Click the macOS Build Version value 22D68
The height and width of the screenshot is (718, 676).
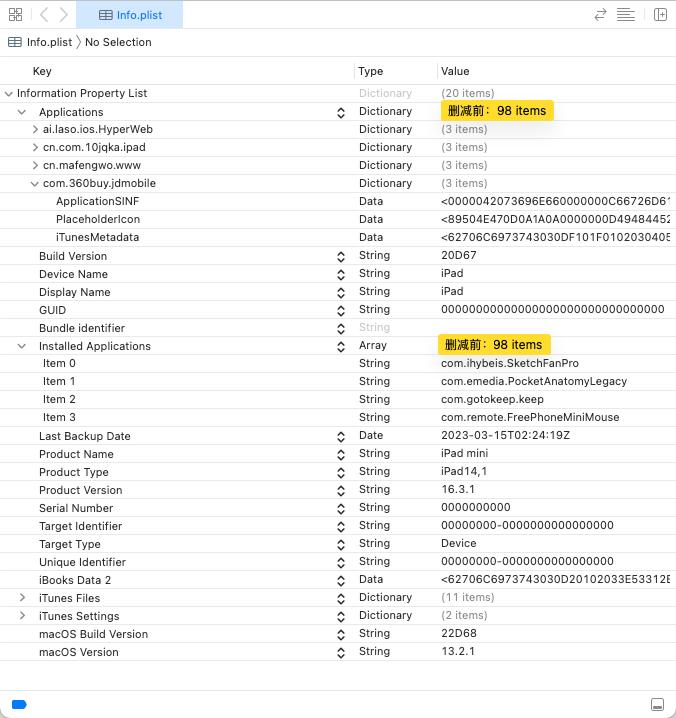tap(459, 633)
